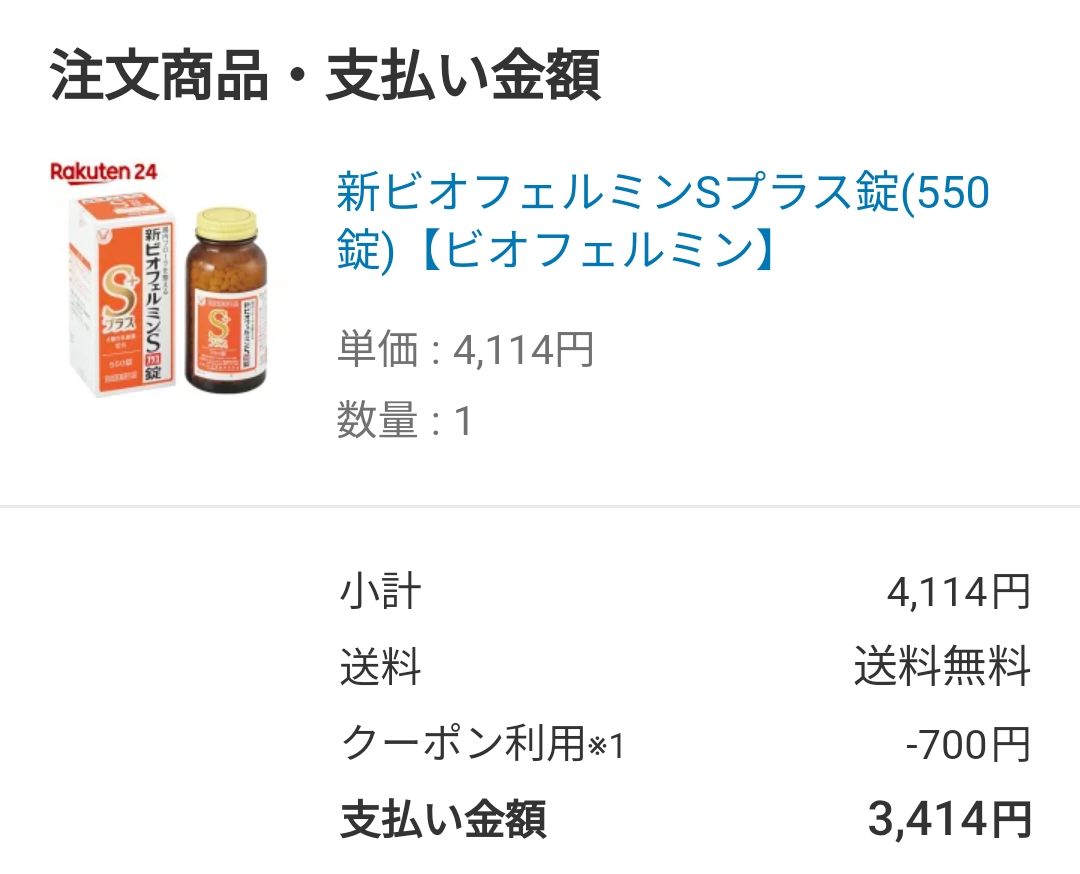Click the 単価 : 4,114円 unit price

tap(466, 349)
